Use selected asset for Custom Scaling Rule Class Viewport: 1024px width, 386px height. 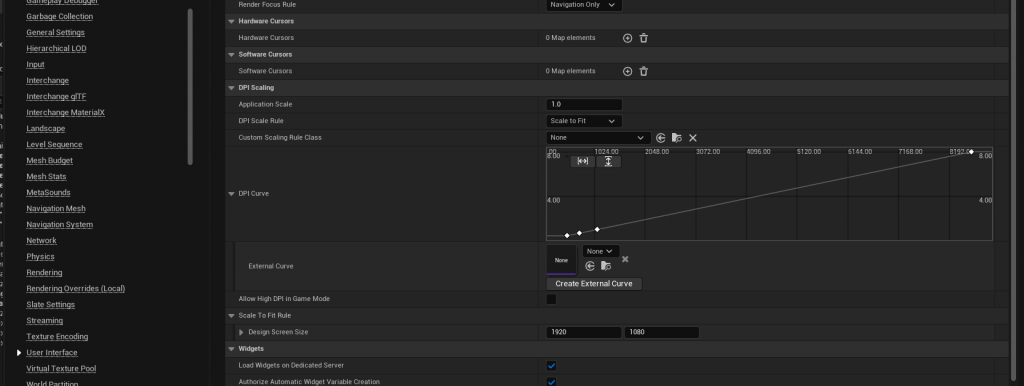(660, 138)
